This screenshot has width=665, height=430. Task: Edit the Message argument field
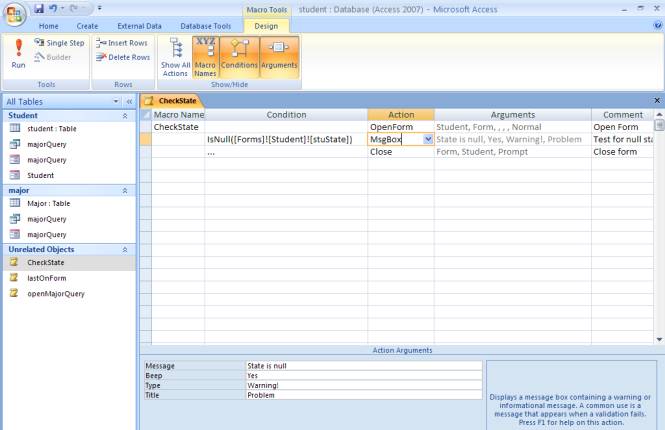pyautogui.click(x=364, y=366)
